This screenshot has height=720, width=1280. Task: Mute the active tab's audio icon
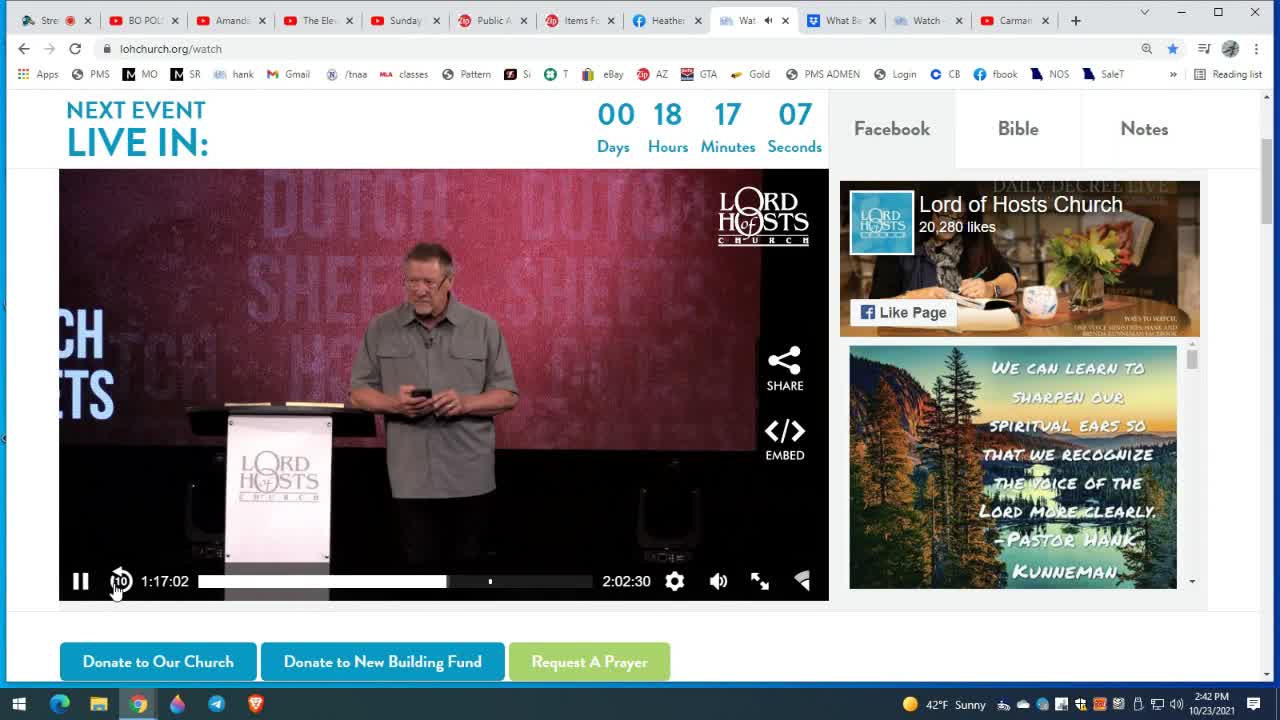coord(768,20)
